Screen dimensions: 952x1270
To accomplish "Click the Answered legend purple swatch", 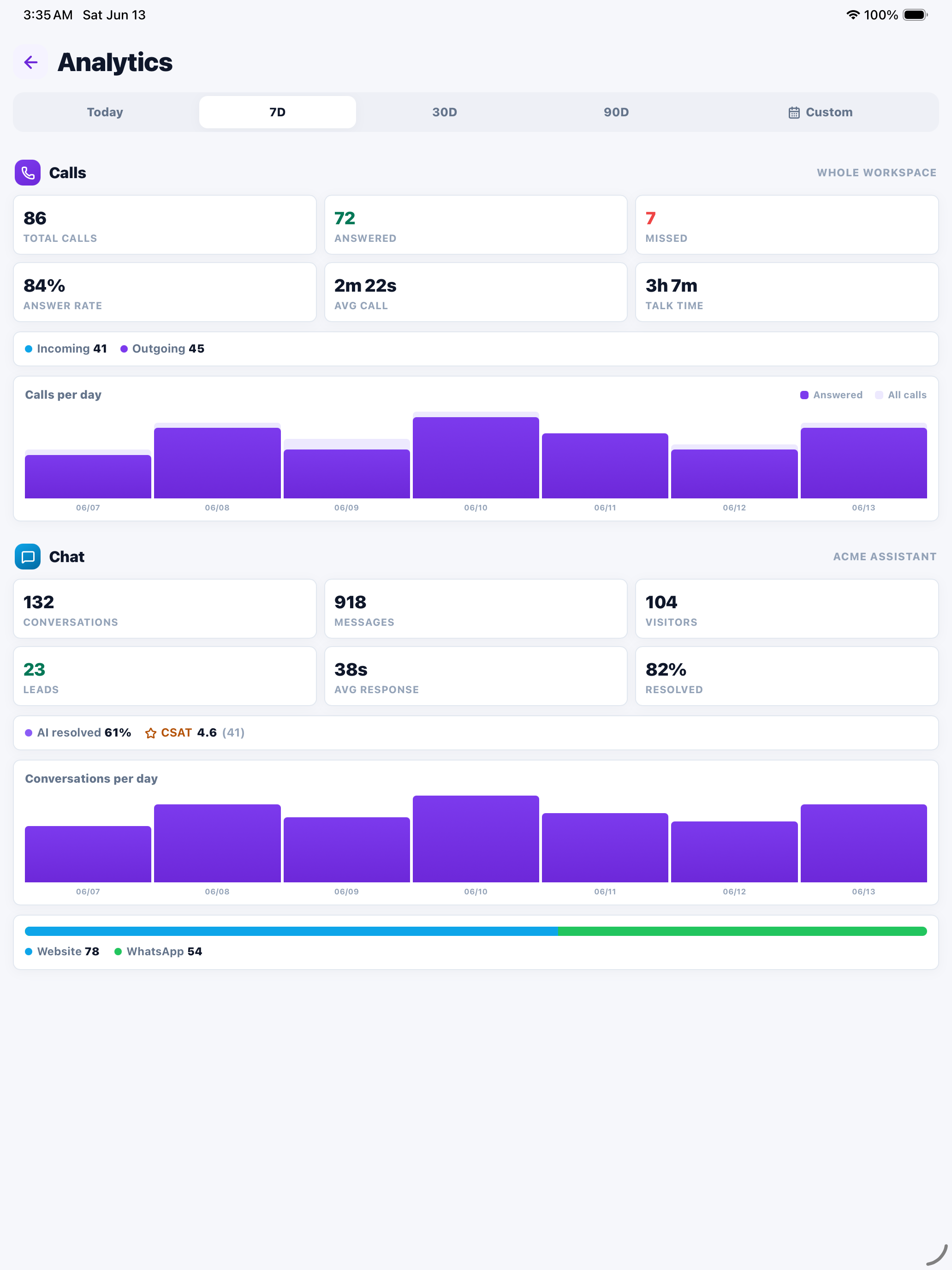I will (804, 395).
